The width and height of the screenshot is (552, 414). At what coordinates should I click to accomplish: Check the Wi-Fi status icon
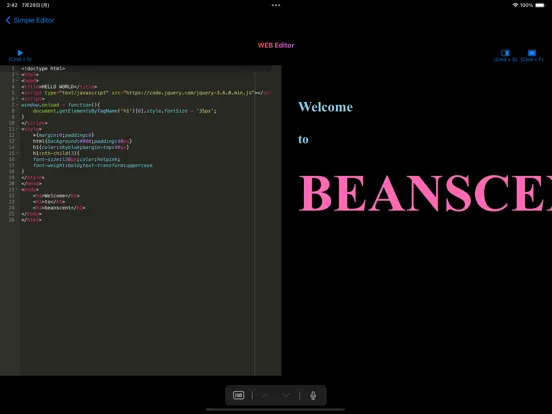pyautogui.click(x=515, y=5)
